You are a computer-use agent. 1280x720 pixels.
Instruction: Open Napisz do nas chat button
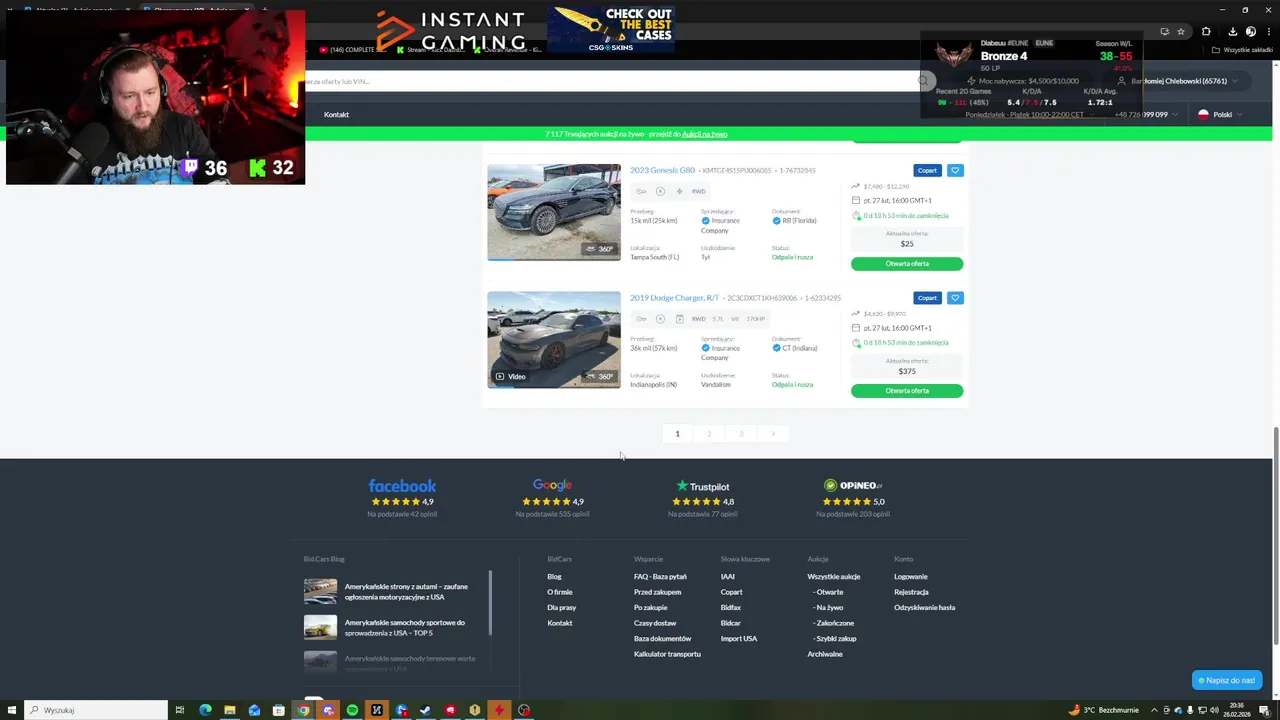point(1227,680)
